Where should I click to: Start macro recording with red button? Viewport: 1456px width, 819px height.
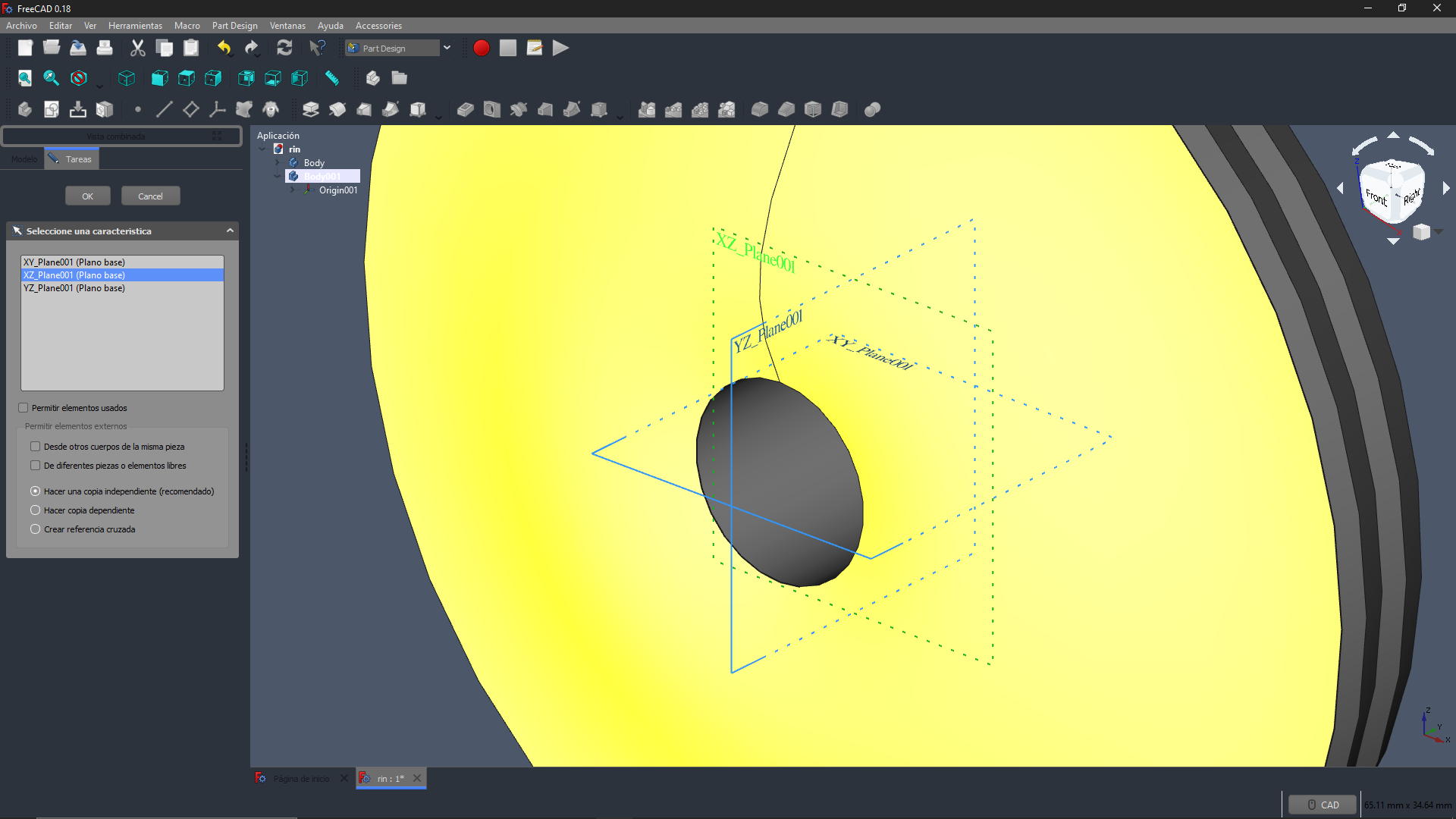click(481, 48)
